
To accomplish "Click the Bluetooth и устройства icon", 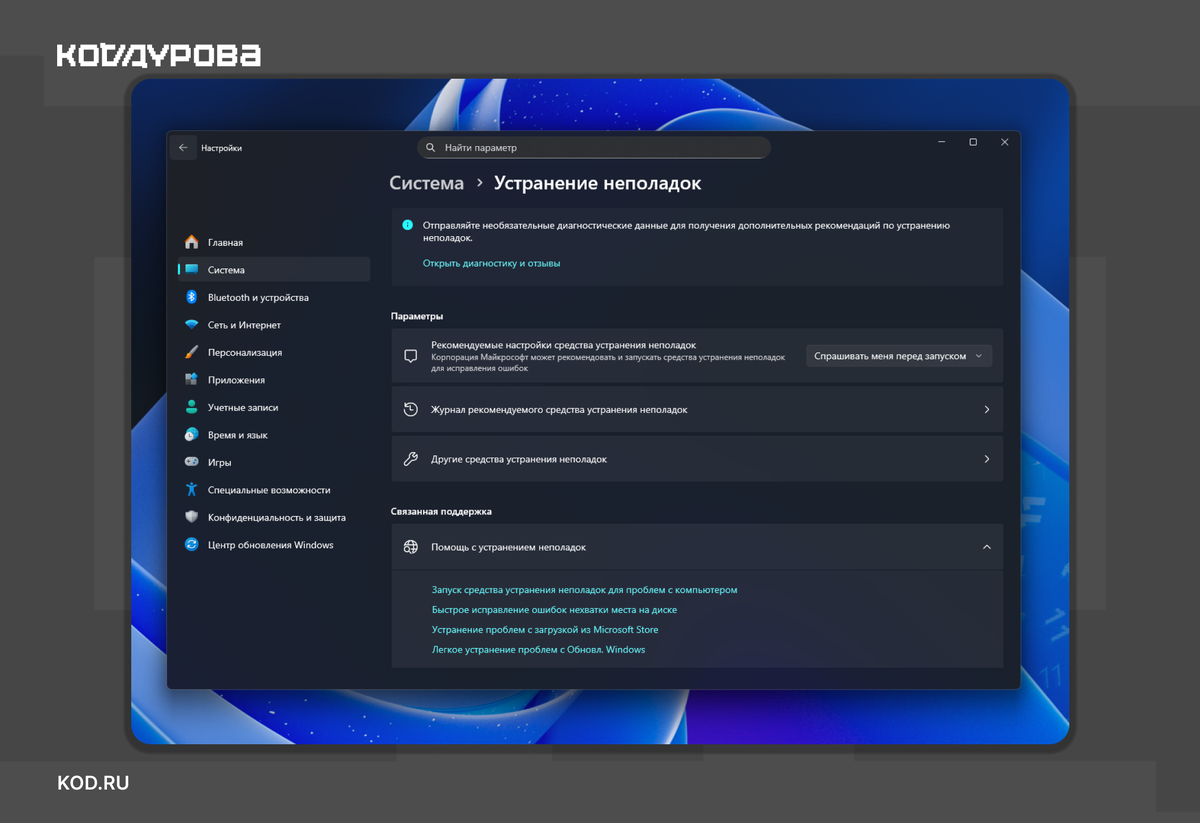I will (191, 297).
